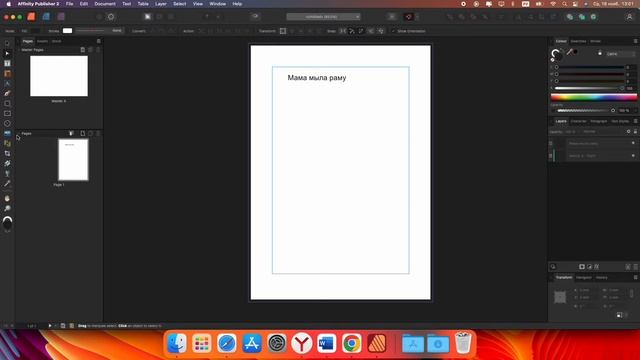Switch to the Assets tab
640x360 pixels.
42,41
